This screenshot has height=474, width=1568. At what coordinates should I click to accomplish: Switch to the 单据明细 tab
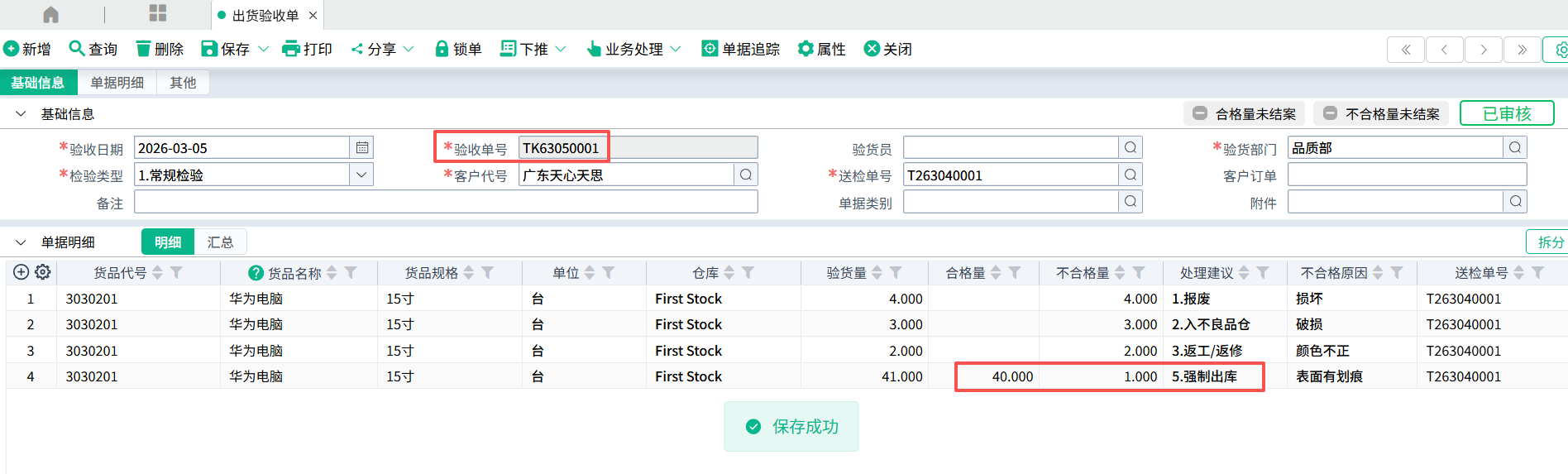tap(117, 82)
